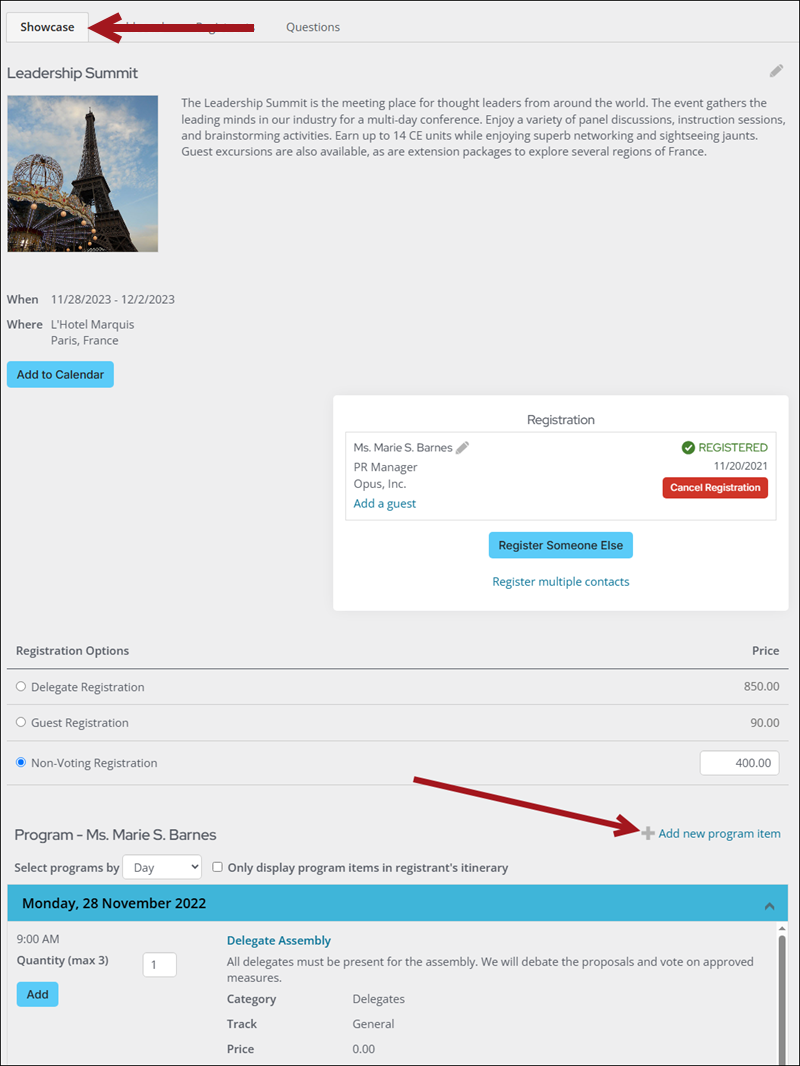Switch to the Showcase tab
This screenshot has height=1066, width=800.
pyautogui.click(x=47, y=27)
